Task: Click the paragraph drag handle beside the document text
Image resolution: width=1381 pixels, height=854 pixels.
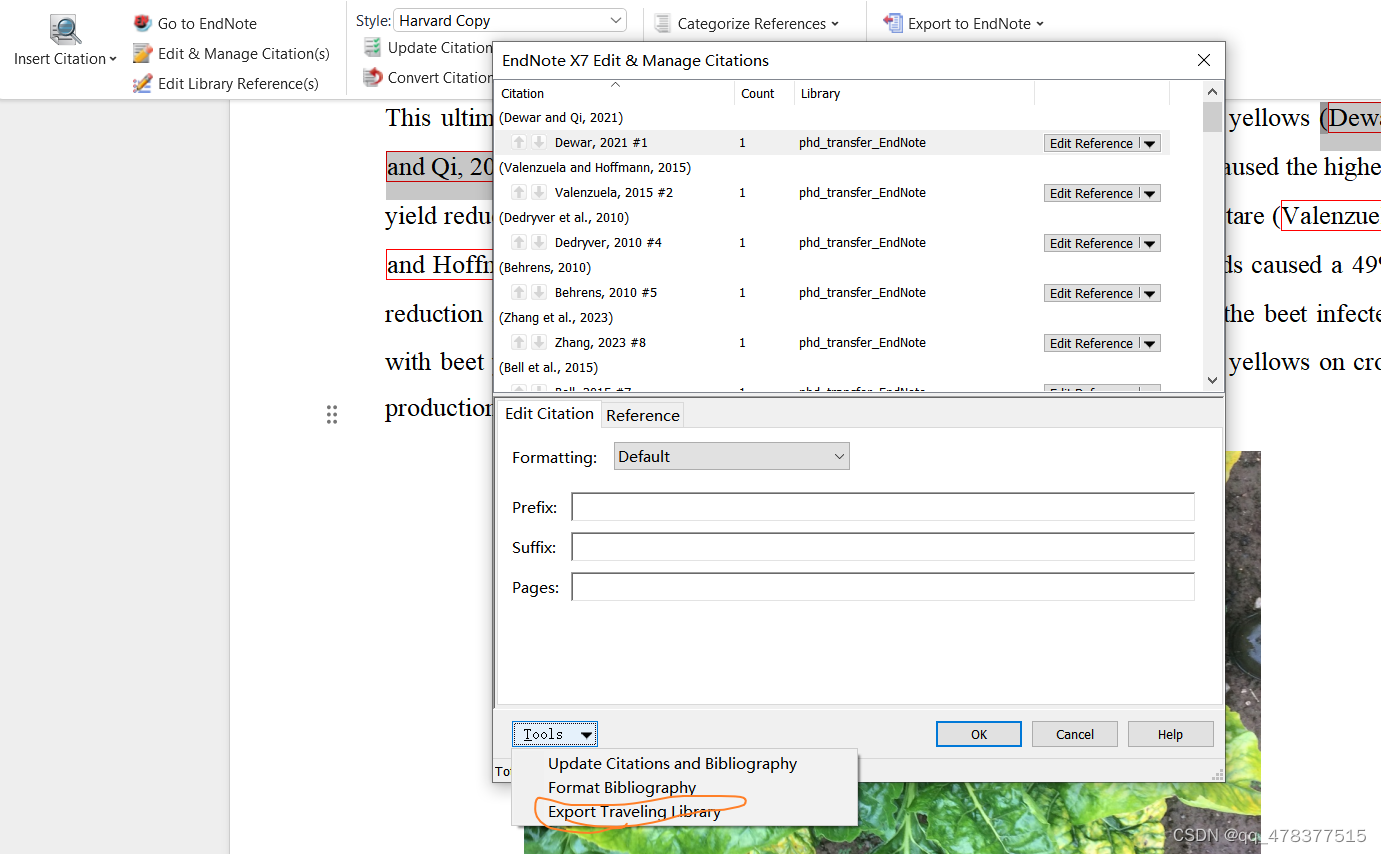Action: [x=332, y=414]
